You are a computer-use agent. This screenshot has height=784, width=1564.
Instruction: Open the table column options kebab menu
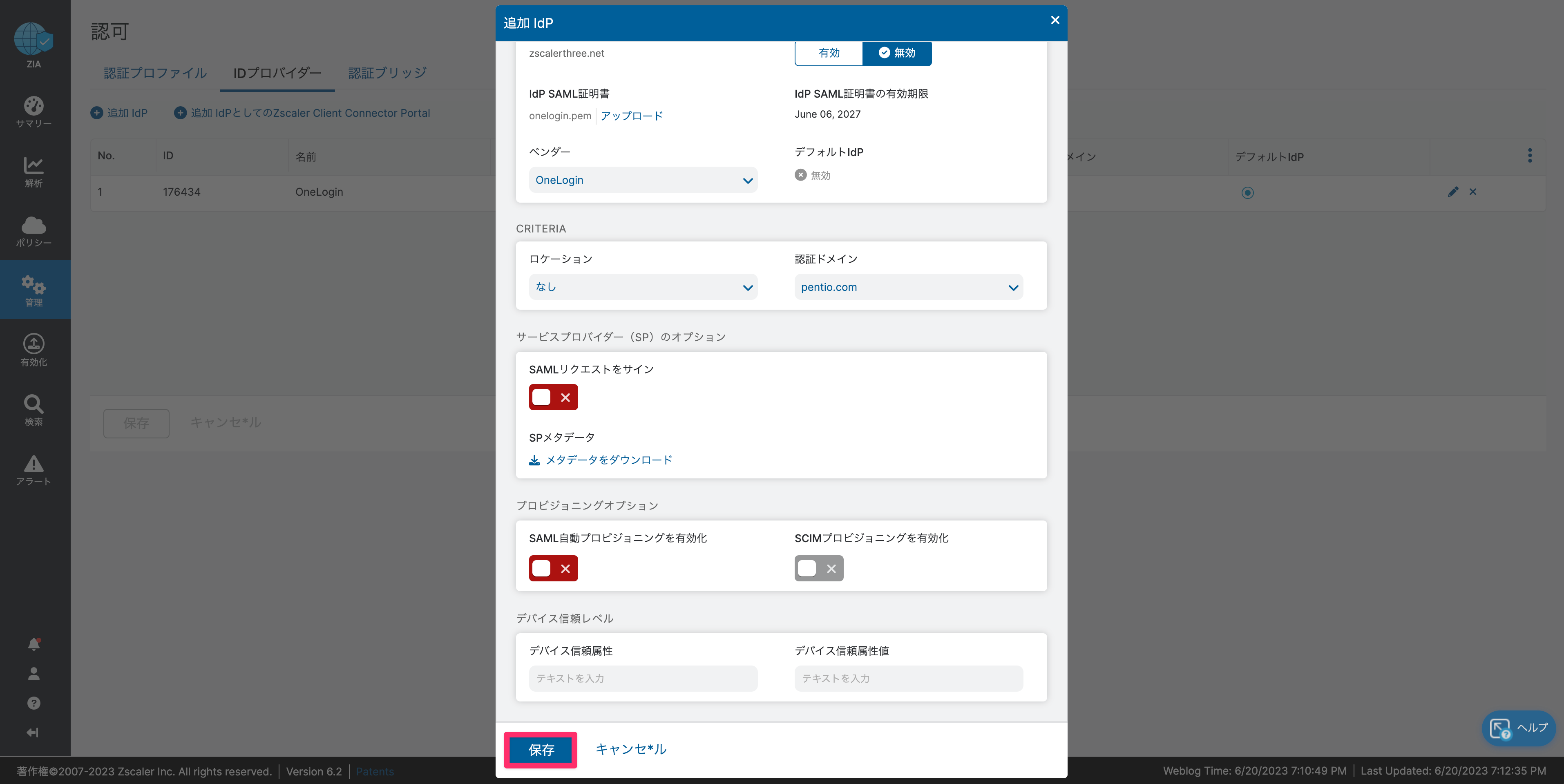click(1530, 156)
